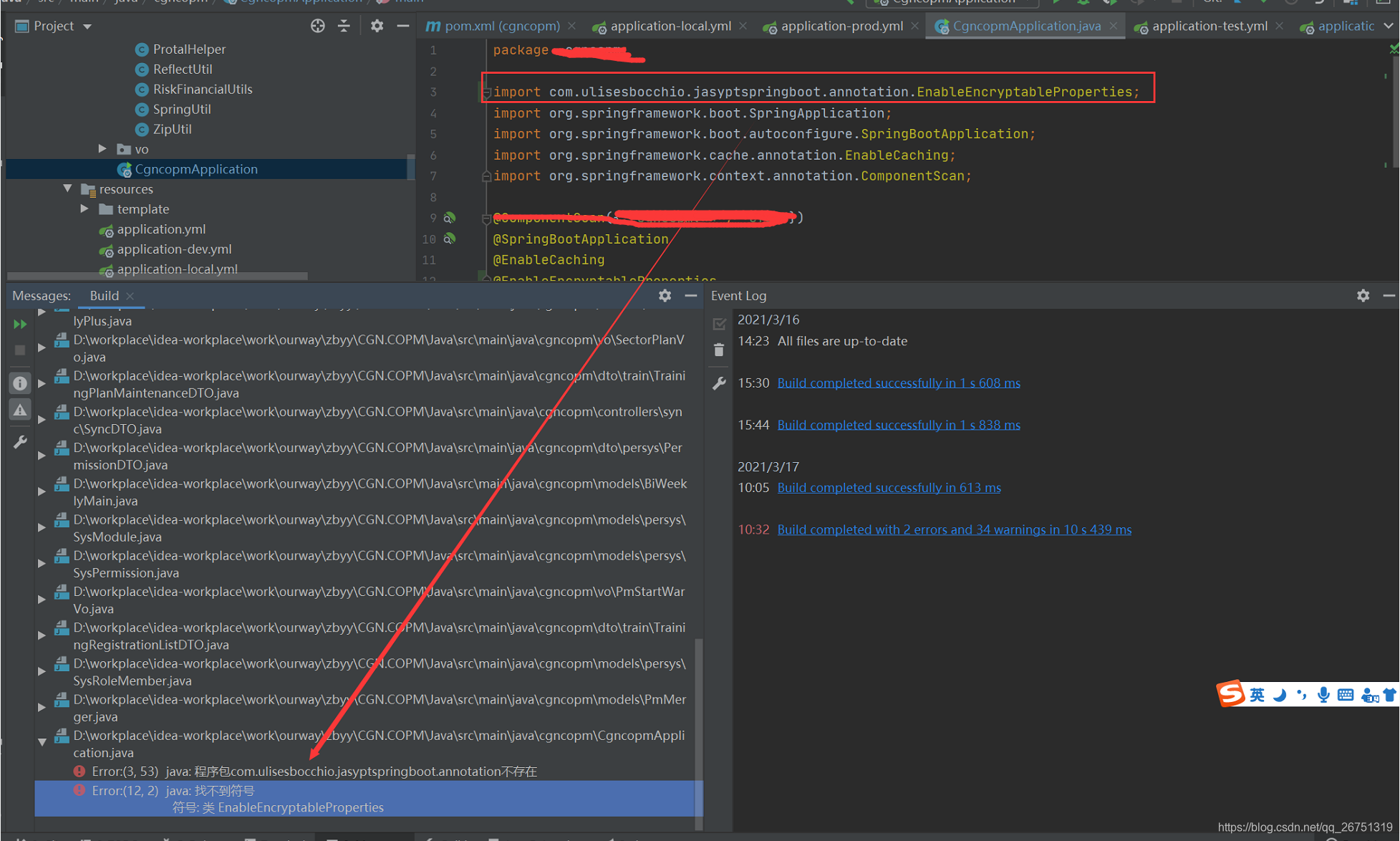
Task: Select the application-dev.yml file in tree
Action: pyautogui.click(x=174, y=249)
